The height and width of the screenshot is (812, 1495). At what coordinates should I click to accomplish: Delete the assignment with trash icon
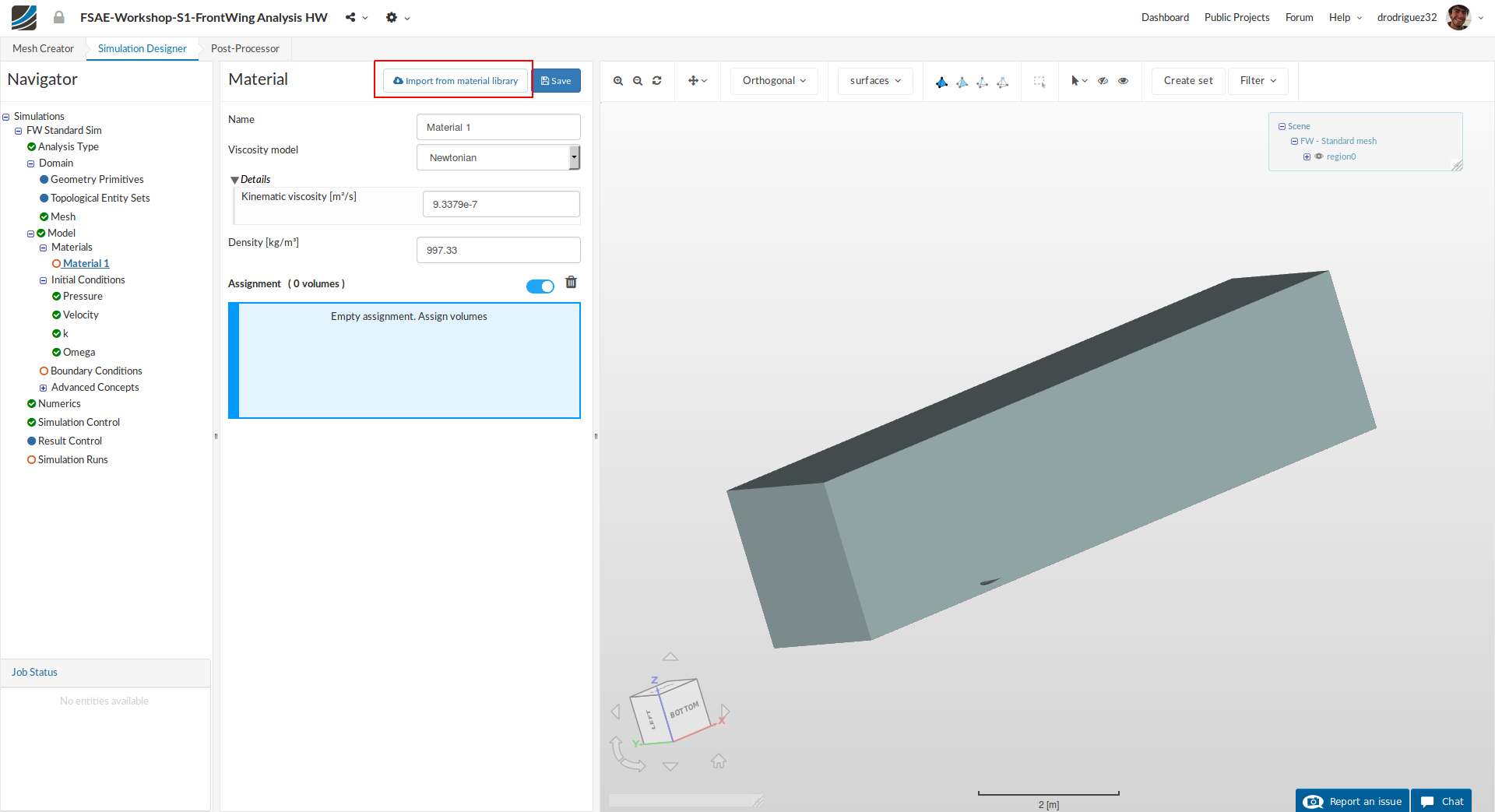(571, 283)
